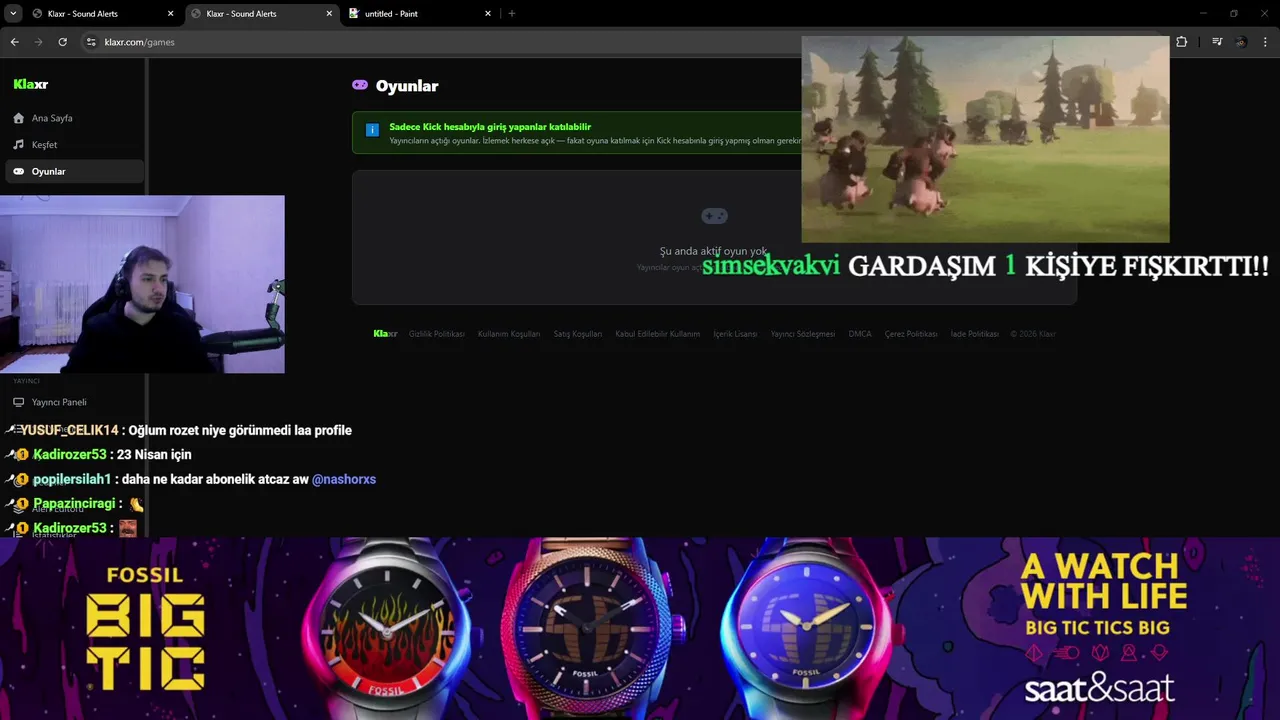The width and height of the screenshot is (1280, 720).
Task: Switch to the first Klaxr - Sound Alerts tab
Action: tap(103, 14)
